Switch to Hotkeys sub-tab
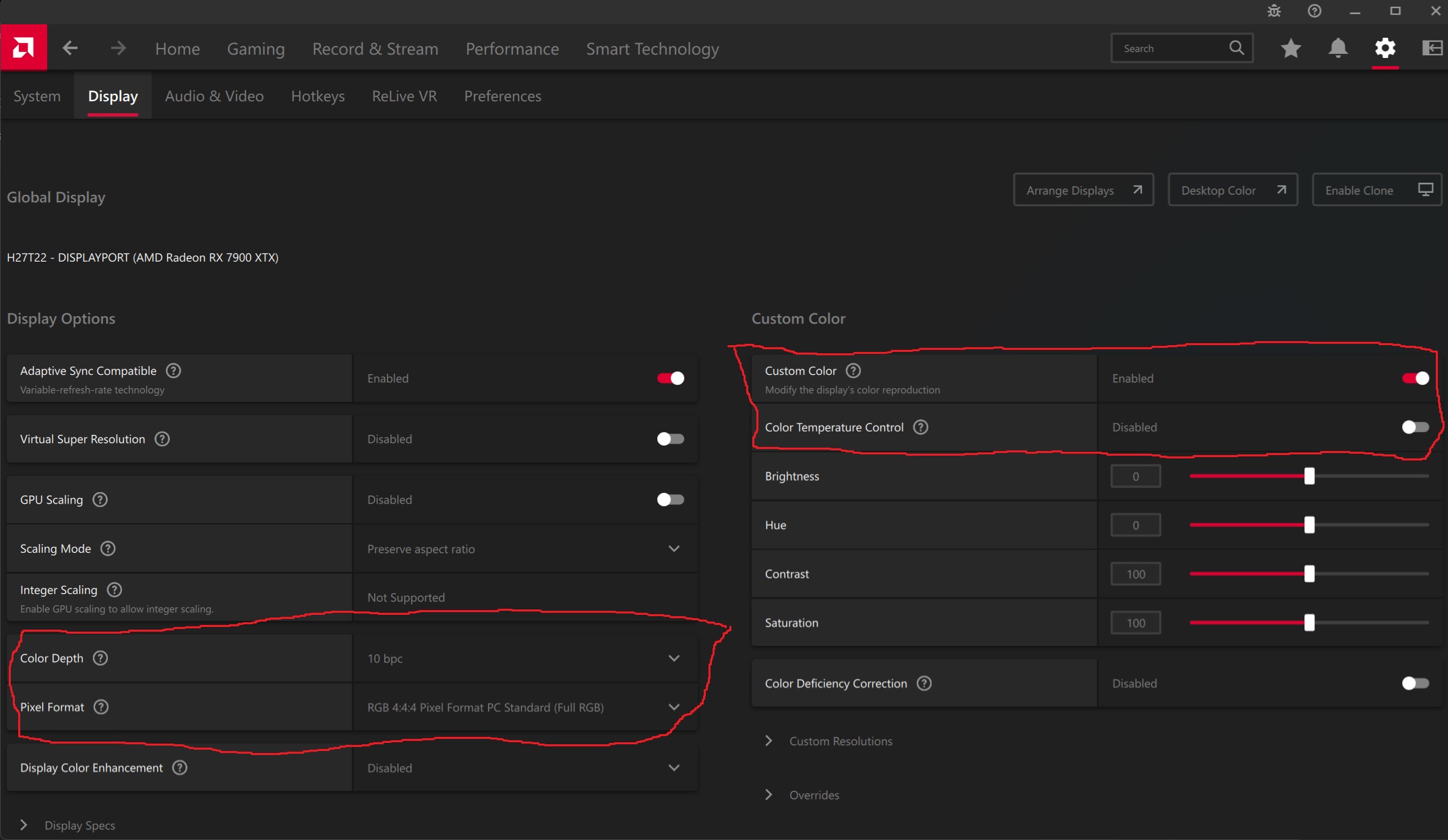The height and width of the screenshot is (840, 1448). [318, 96]
